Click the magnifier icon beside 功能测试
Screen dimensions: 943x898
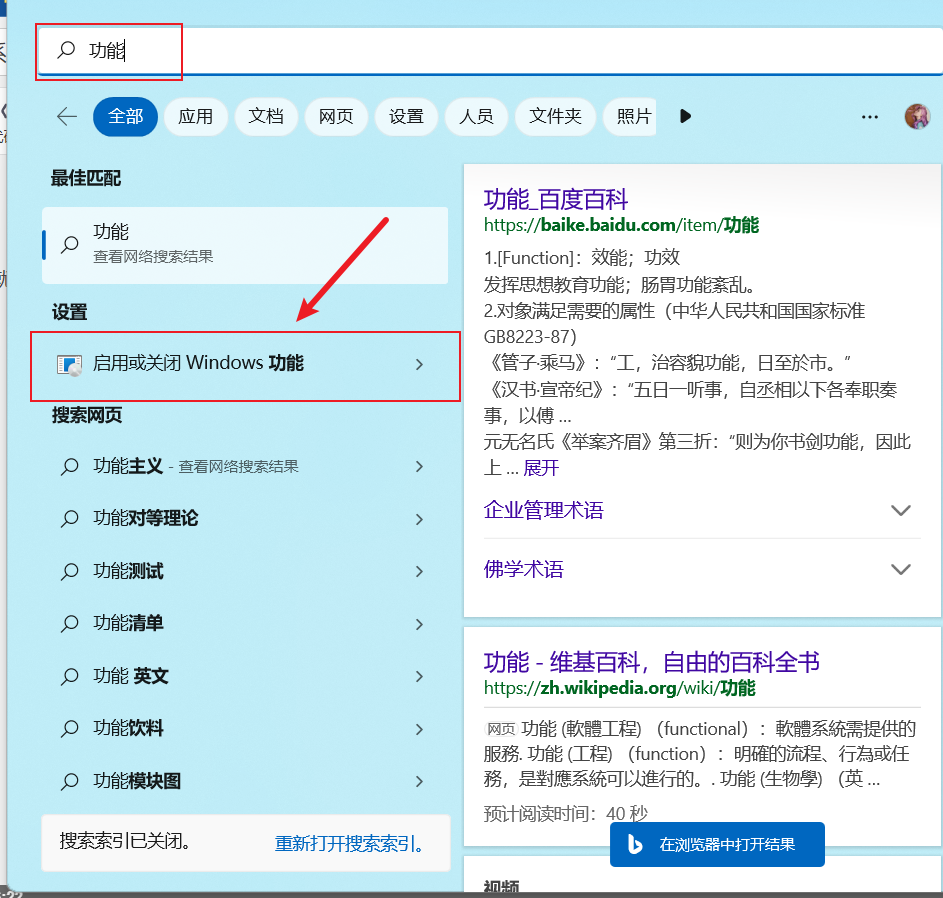tap(69, 571)
